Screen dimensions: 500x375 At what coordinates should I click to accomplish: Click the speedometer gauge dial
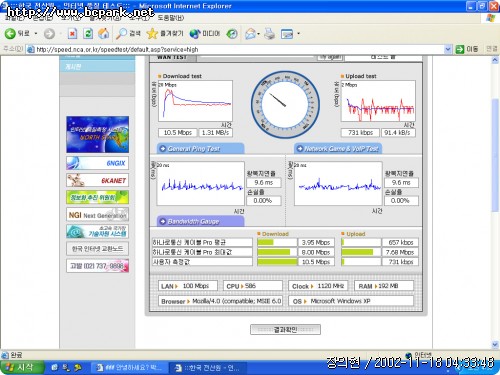285,105
